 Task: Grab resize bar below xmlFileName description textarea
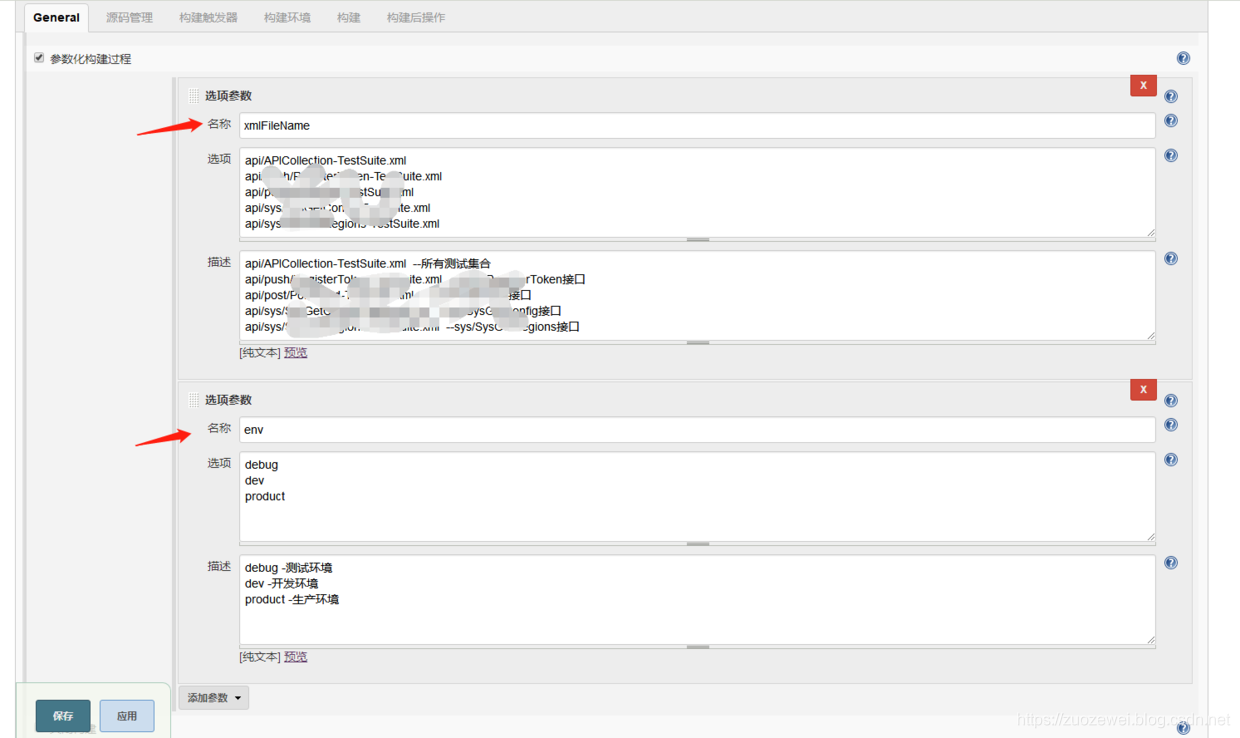[697, 343]
